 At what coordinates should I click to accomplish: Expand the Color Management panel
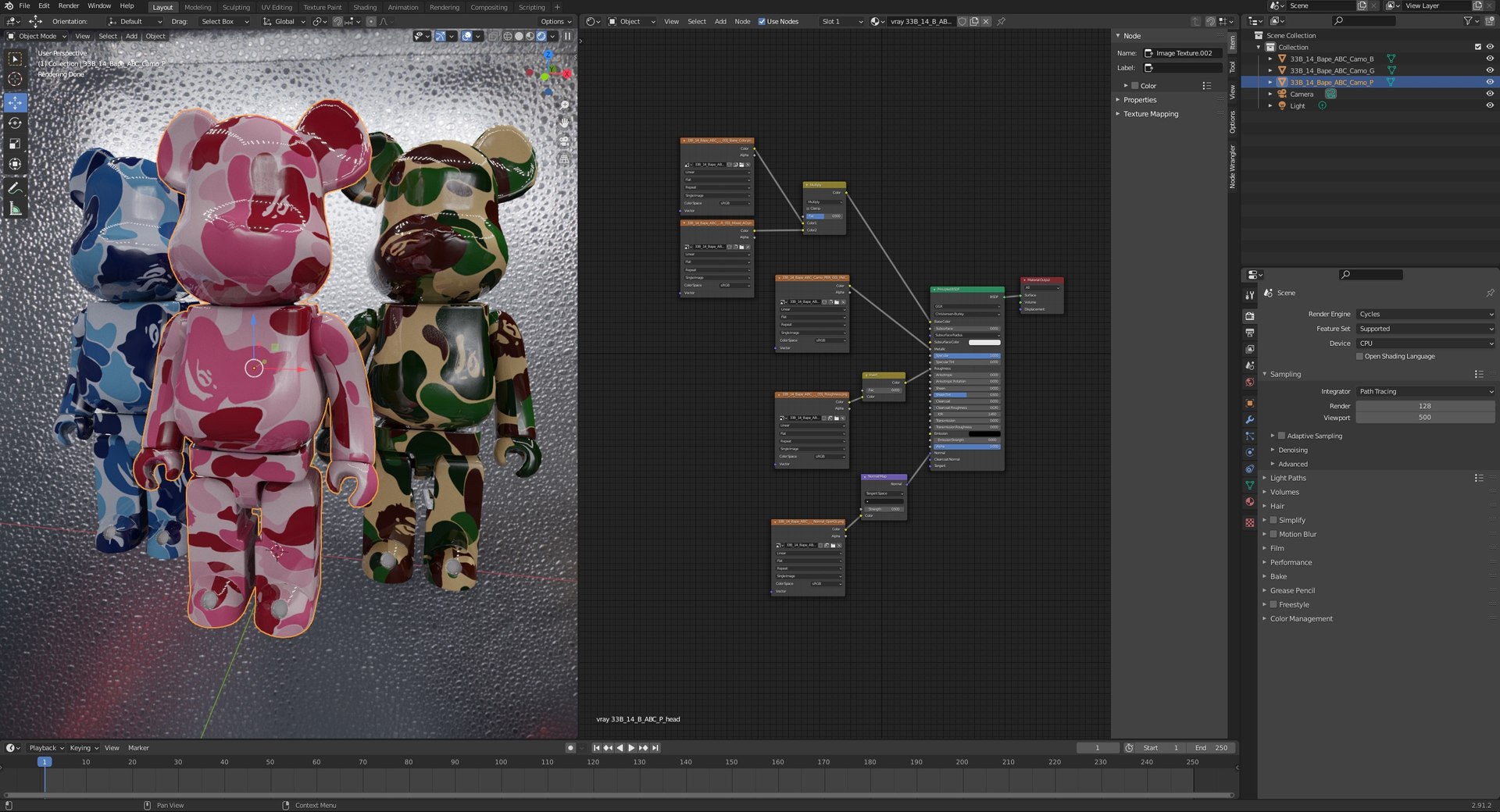tap(1301, 618)
